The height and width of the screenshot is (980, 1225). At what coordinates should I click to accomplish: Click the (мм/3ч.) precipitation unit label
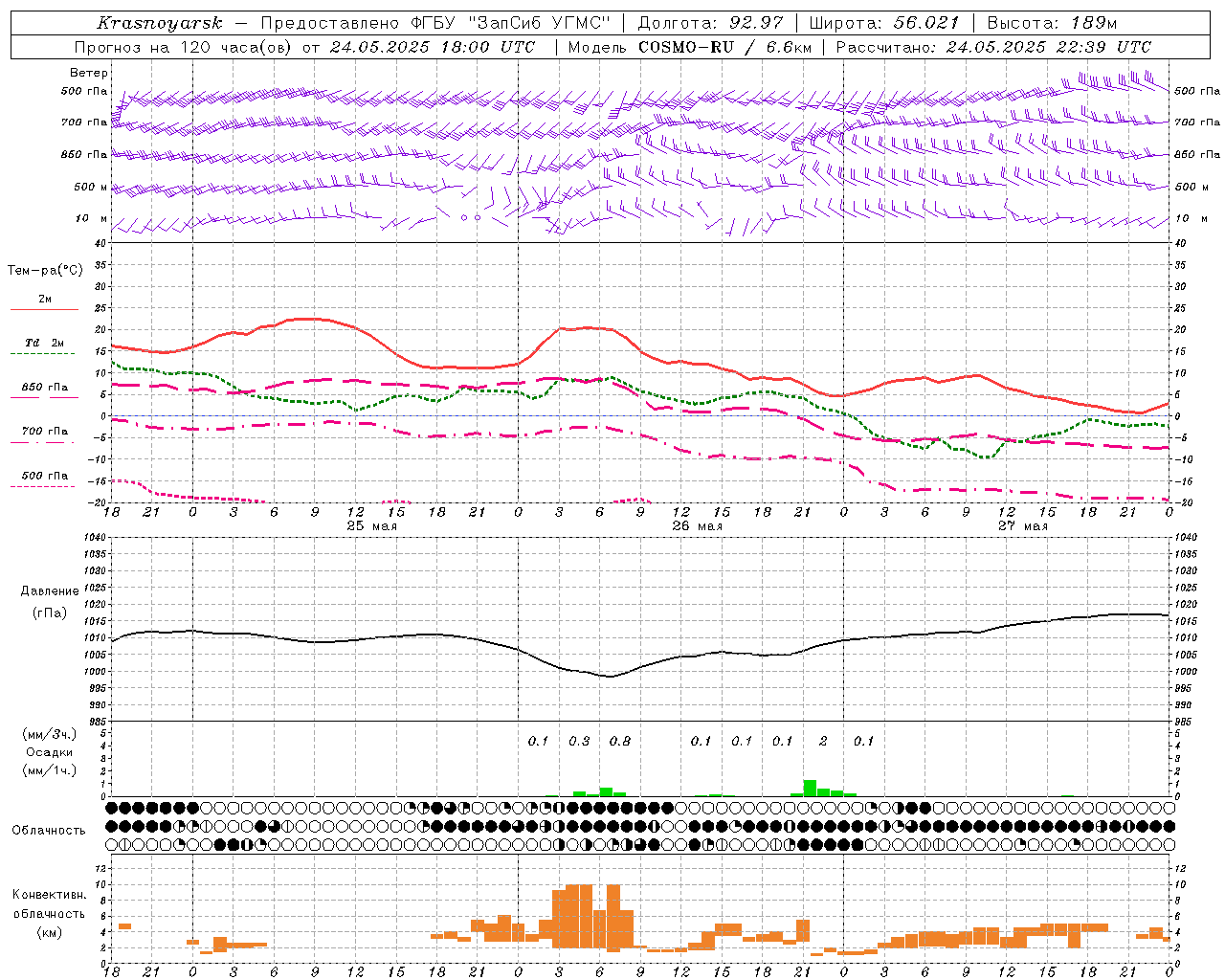tap(49, 735)
